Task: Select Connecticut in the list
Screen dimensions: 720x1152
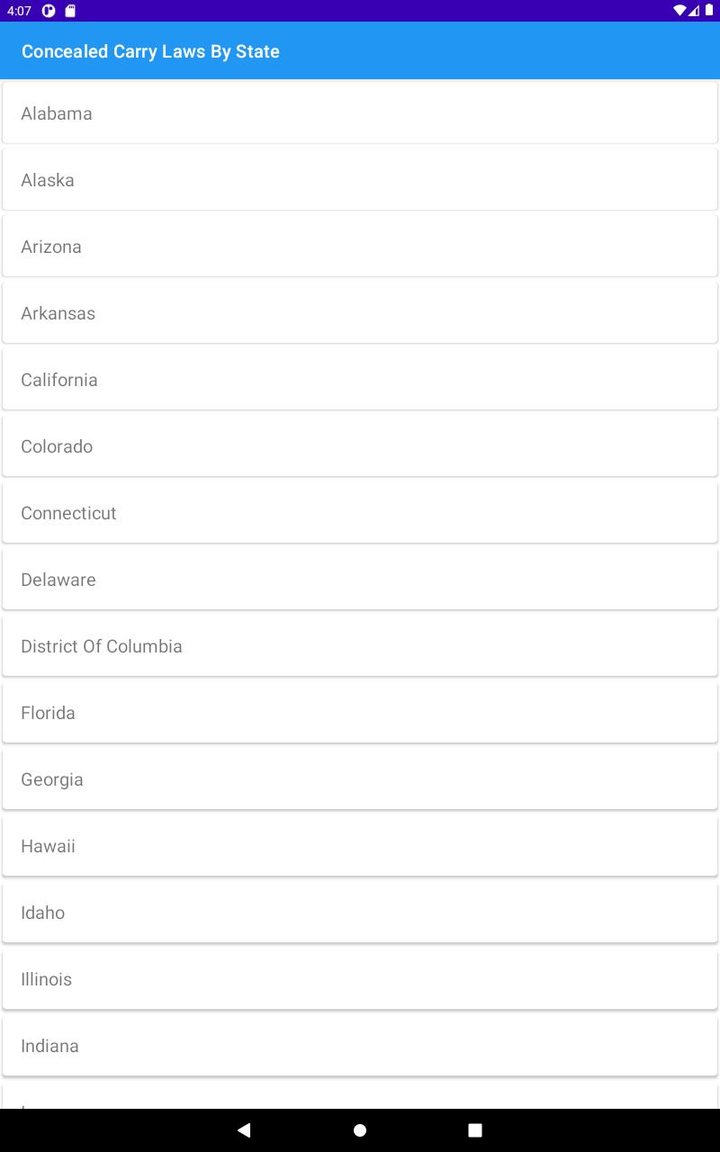Action: (360, 513)
